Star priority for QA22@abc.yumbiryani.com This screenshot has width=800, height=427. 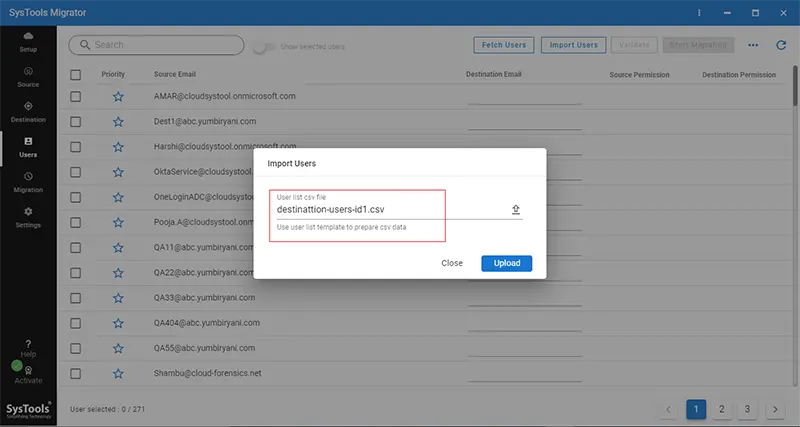click(x=118, y=273)
